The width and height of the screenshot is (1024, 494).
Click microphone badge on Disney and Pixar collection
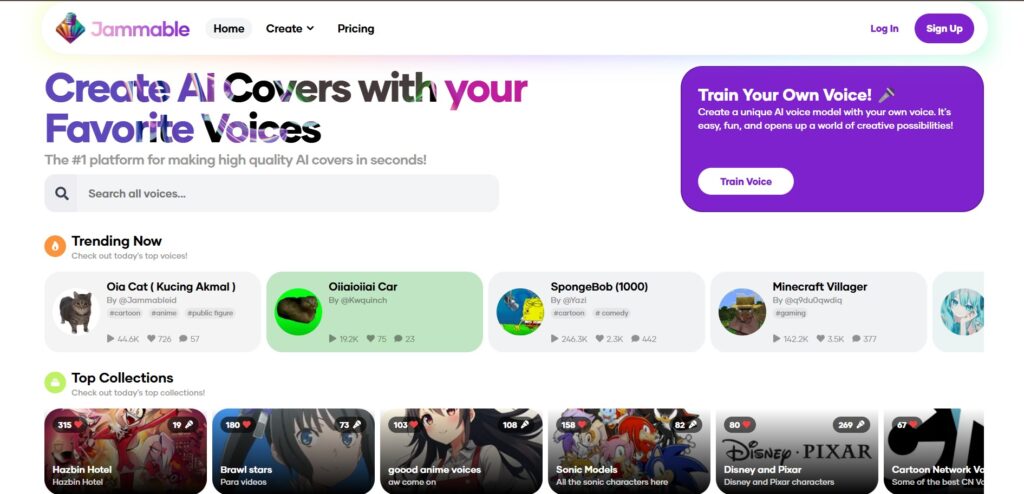(x=851, y=425)
